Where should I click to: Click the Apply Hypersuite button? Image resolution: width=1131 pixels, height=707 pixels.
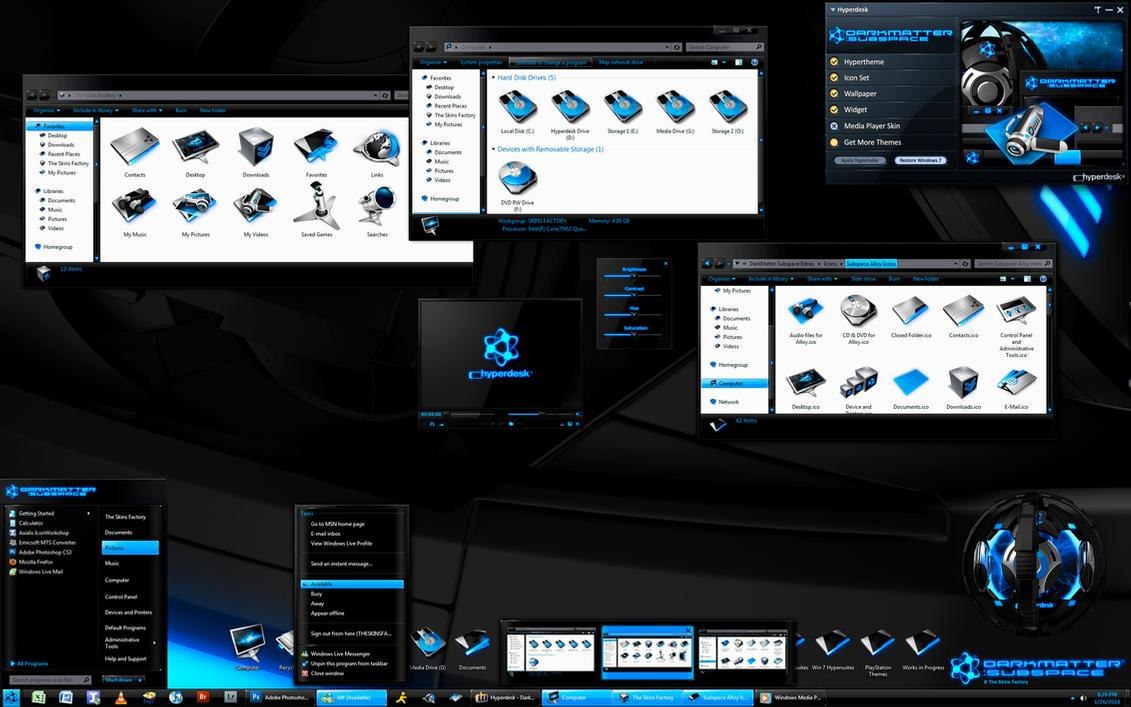(x=860, y=160)
